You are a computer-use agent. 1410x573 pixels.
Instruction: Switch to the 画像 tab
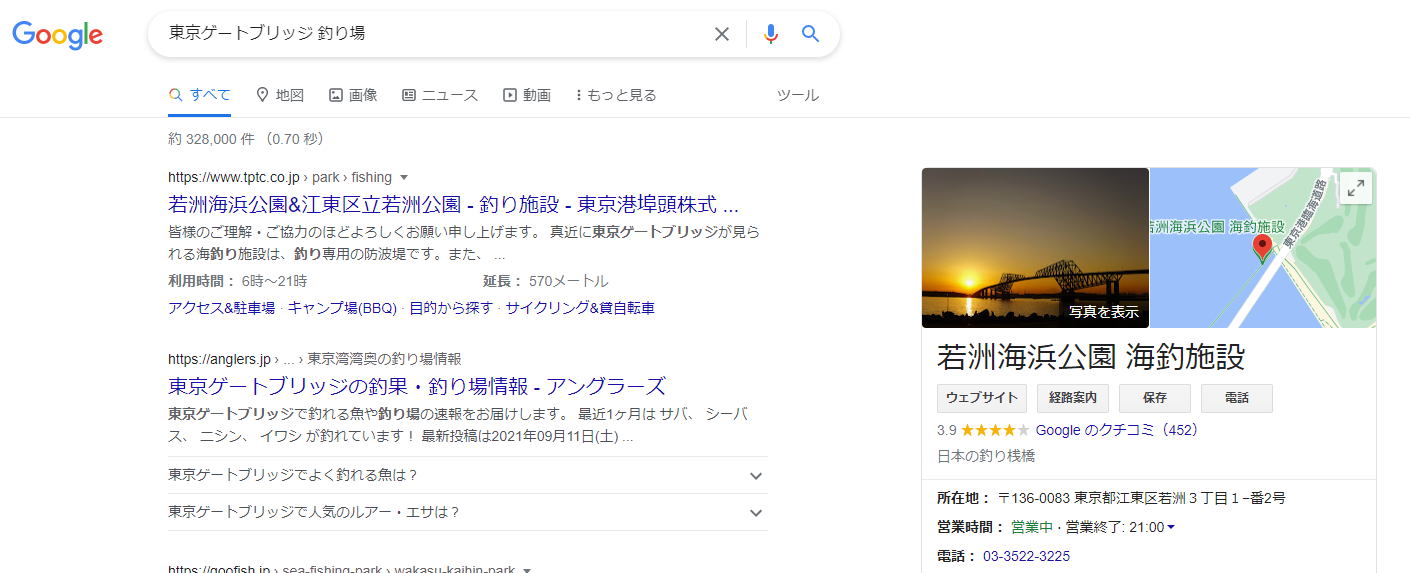pyautogui.click(x=353, y=95)
